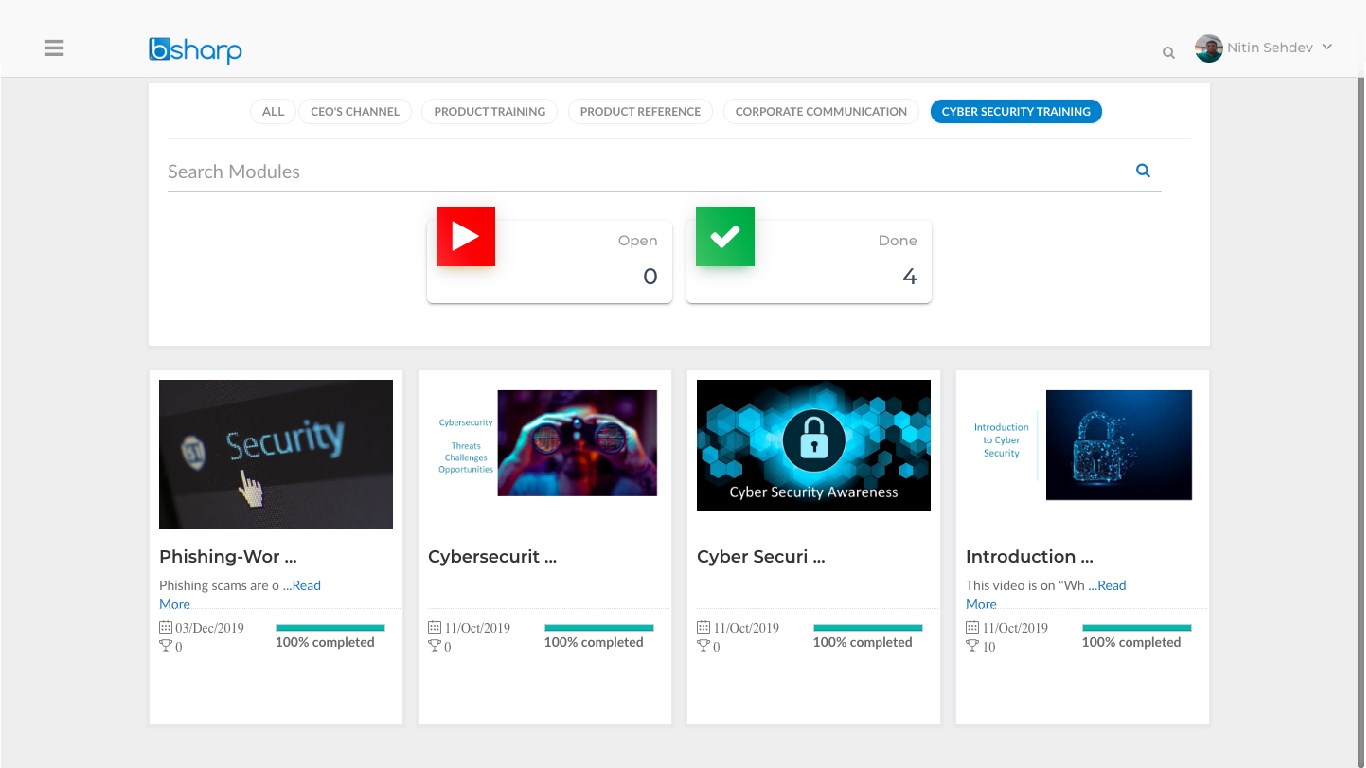Image resolution: width=1366 pixels, height=768 pixels.
Task: Click the 03/Dec/2019 date text
Action: 210,628
